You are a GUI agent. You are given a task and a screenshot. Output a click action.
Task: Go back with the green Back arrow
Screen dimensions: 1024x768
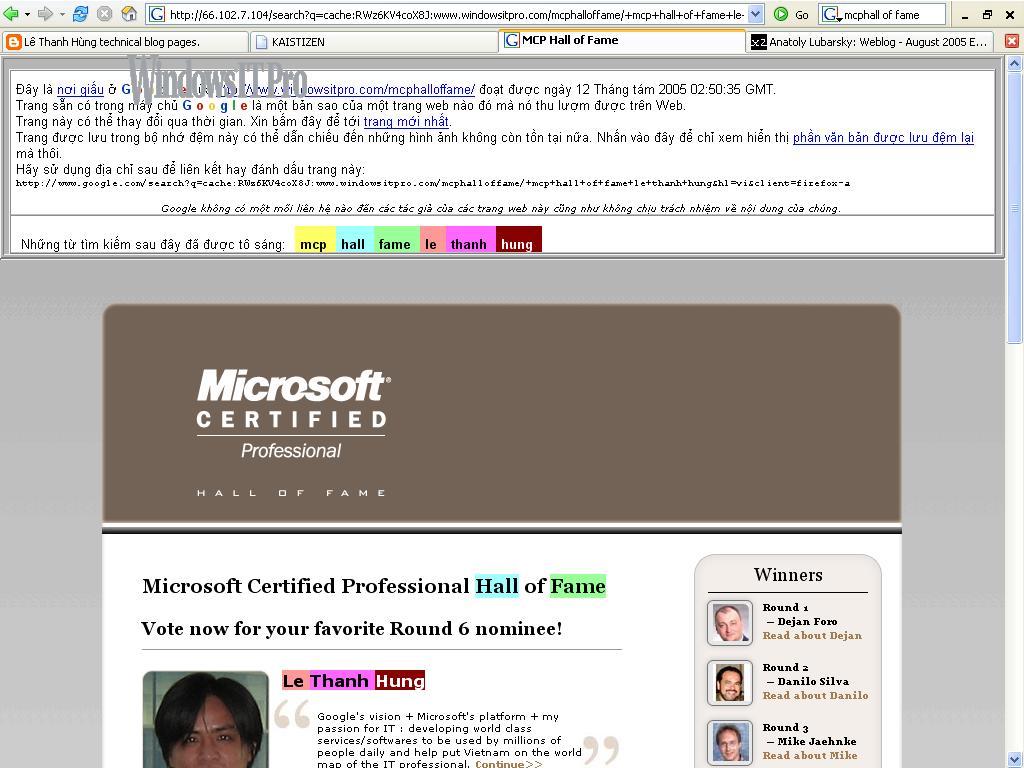click(x=11, y=14)
